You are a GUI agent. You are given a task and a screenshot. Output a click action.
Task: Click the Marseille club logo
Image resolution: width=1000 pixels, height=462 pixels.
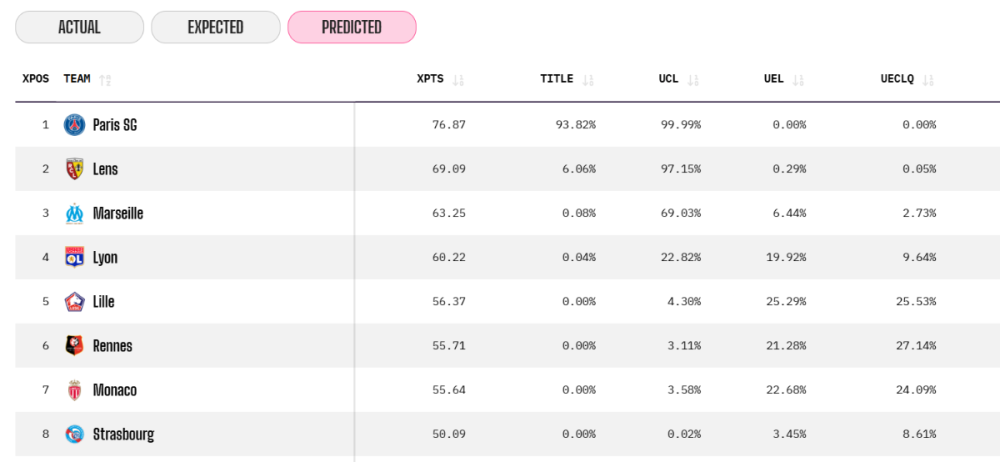pos(75,213)
